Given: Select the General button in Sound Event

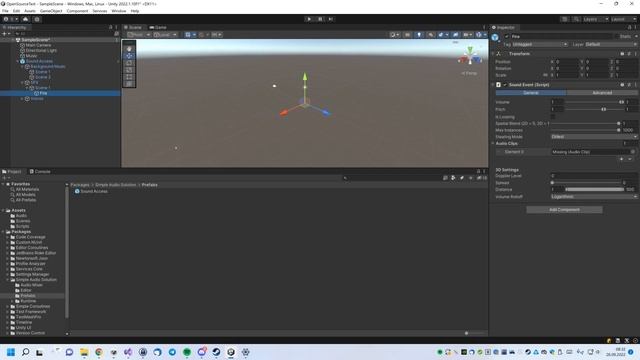Looking at the screenshot, I should (x=531, y=93).
